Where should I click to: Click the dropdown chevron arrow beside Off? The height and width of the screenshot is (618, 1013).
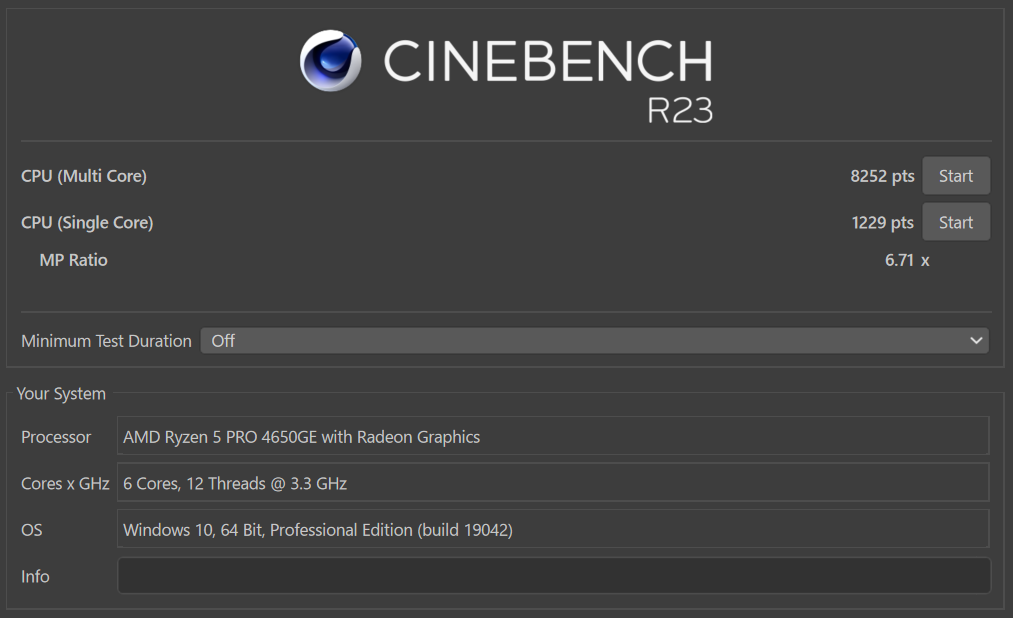(976, 340)
